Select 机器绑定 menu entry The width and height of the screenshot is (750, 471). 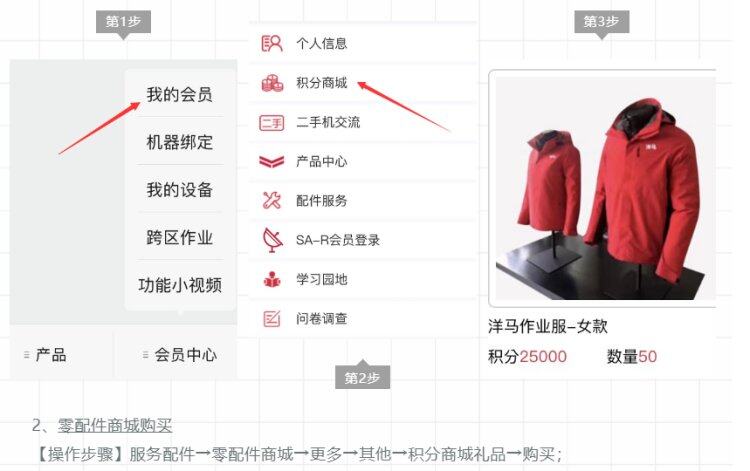click(x=179, y=142)
